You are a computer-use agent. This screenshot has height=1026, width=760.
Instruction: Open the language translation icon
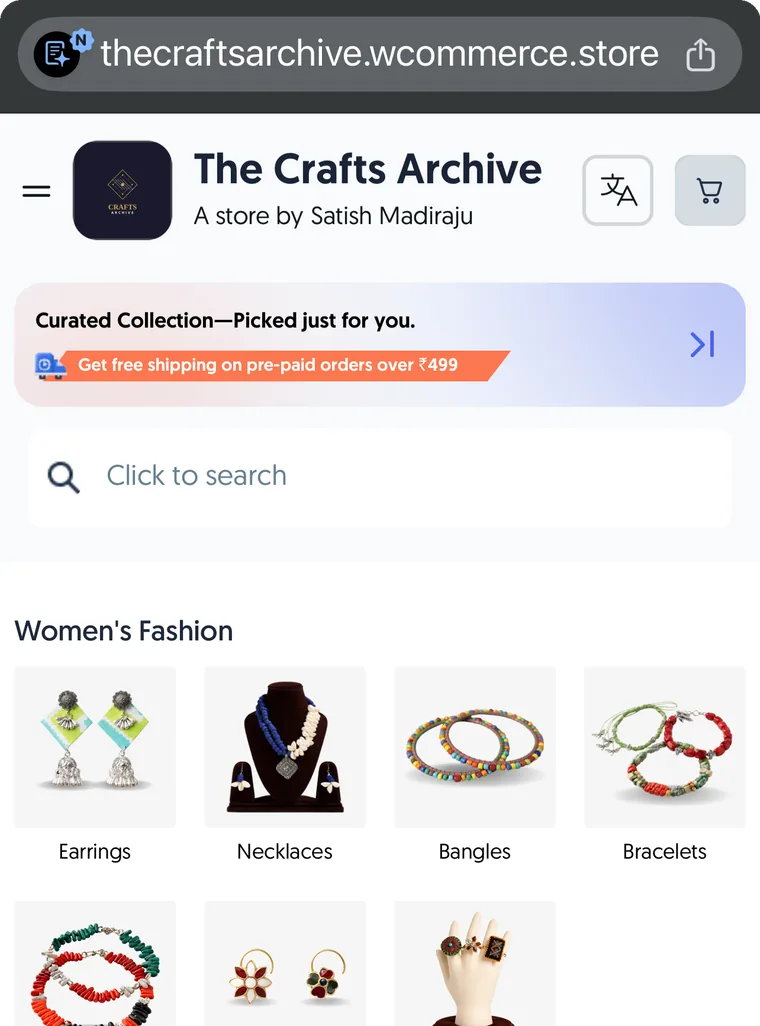pyautogui.click(x=618, y=190)
